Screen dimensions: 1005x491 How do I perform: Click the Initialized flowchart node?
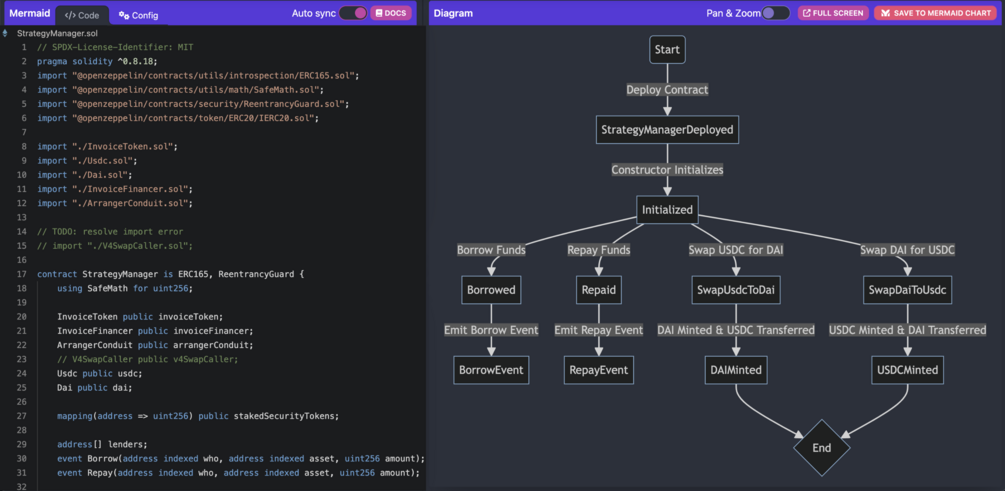pyautogui.click(x=667, y=210)
